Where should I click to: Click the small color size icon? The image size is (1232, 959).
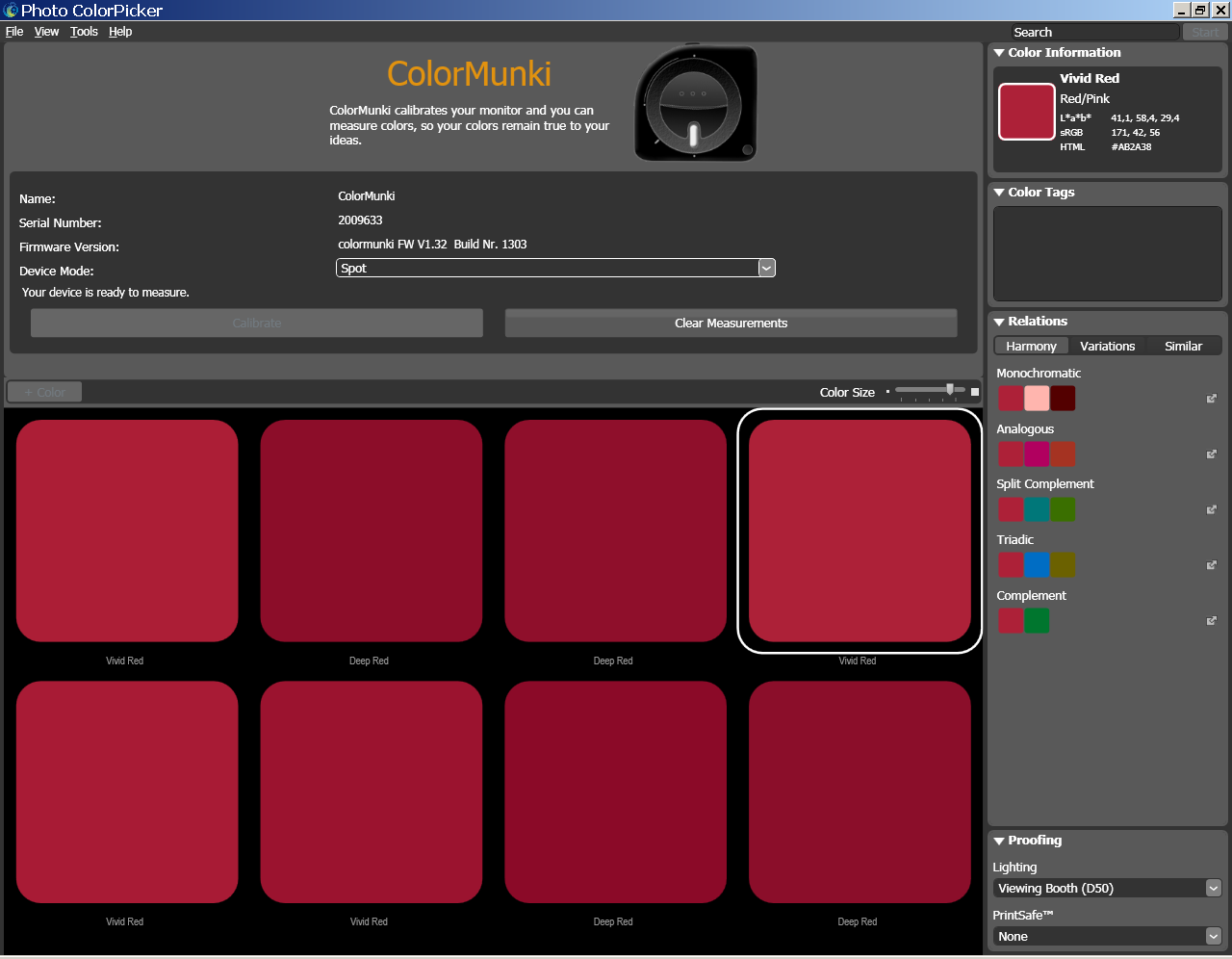887,392
